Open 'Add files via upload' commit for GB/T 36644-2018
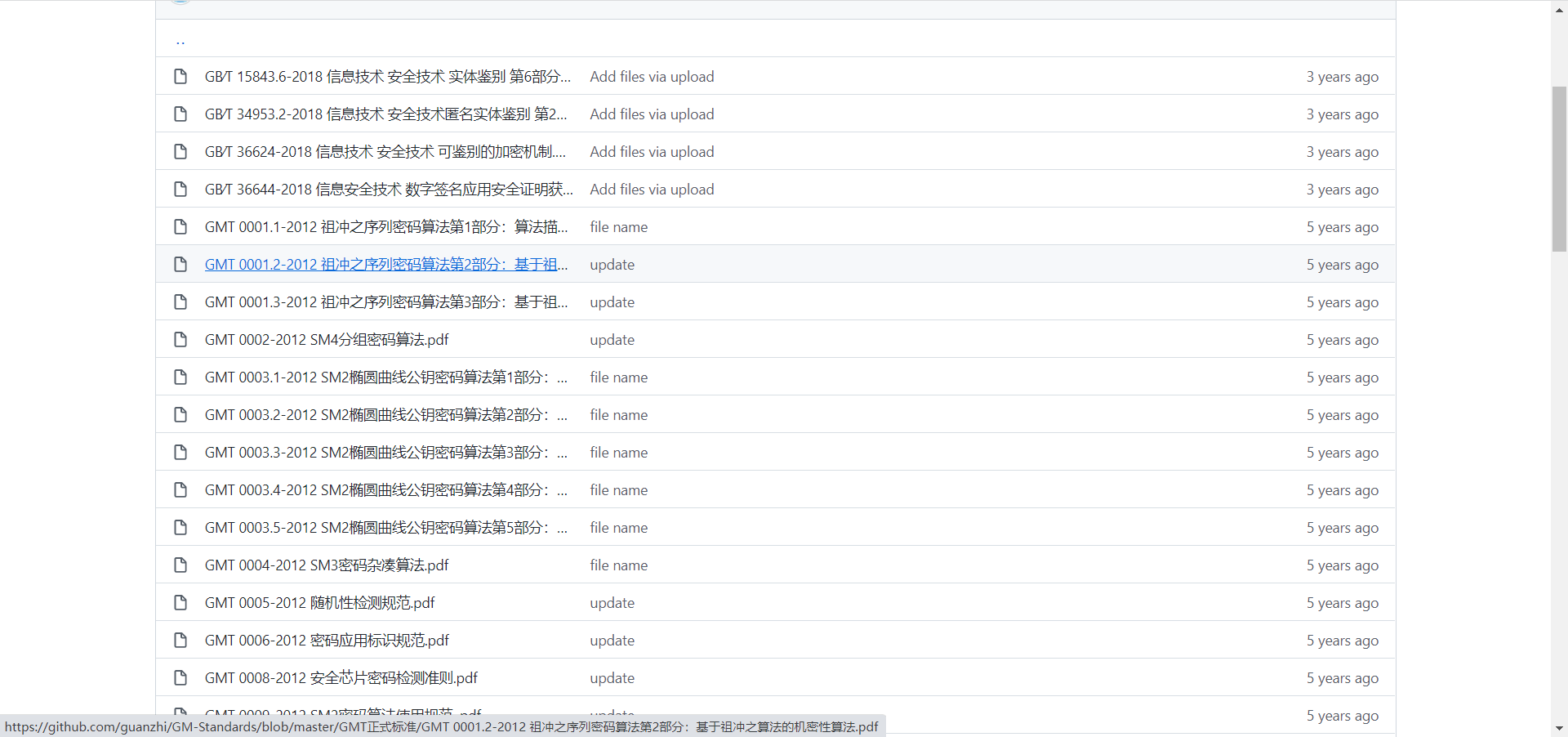The height and width of the screenshot is (737, 1568). (652, 190)
